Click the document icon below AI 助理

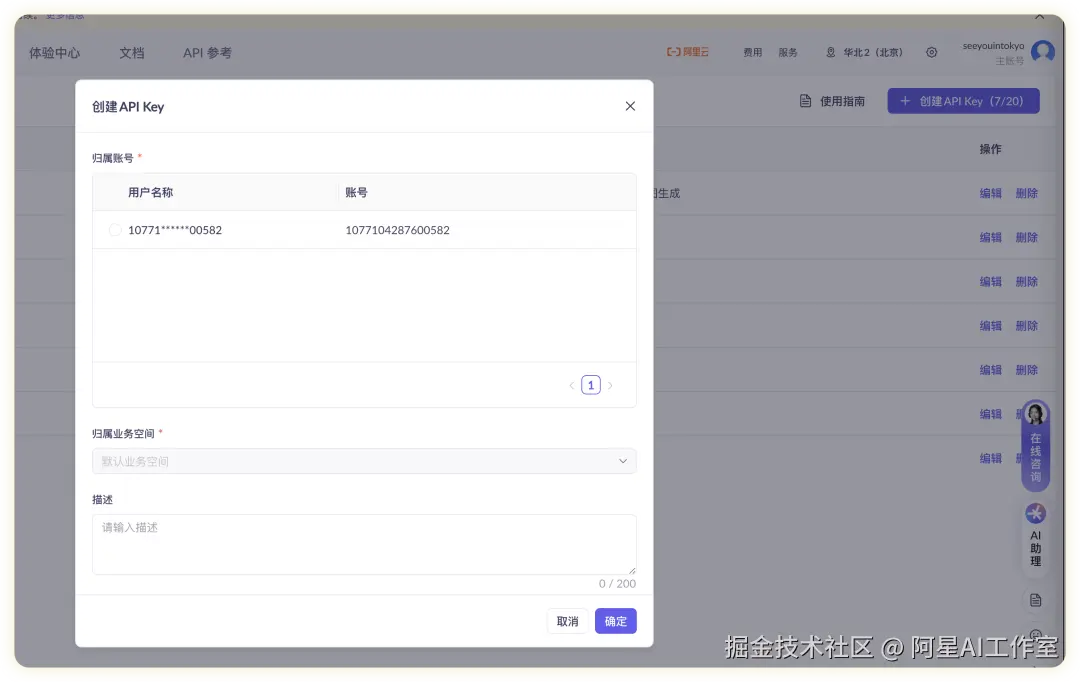[1035, 600]
